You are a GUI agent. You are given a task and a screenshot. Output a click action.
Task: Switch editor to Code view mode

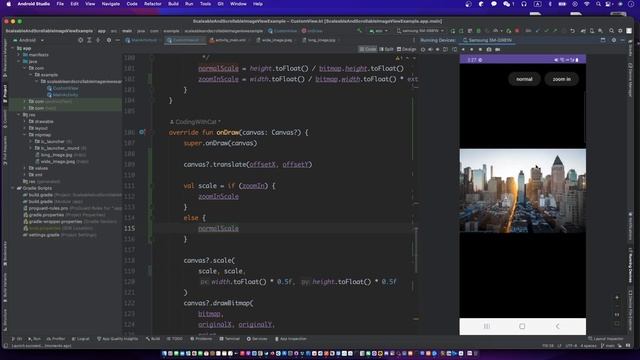point(368,49)
